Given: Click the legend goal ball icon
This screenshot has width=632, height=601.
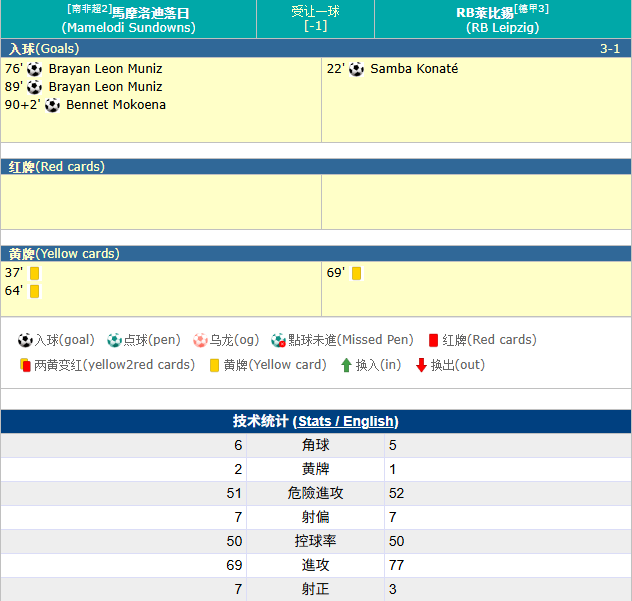Looking at the screenshot, I should (25, 340).
